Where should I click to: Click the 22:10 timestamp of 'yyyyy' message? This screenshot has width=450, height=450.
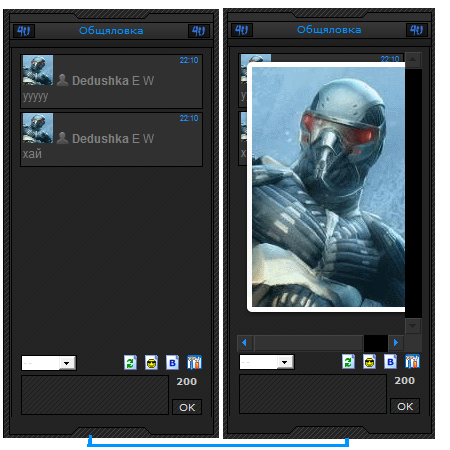click(x=189, y=60)
